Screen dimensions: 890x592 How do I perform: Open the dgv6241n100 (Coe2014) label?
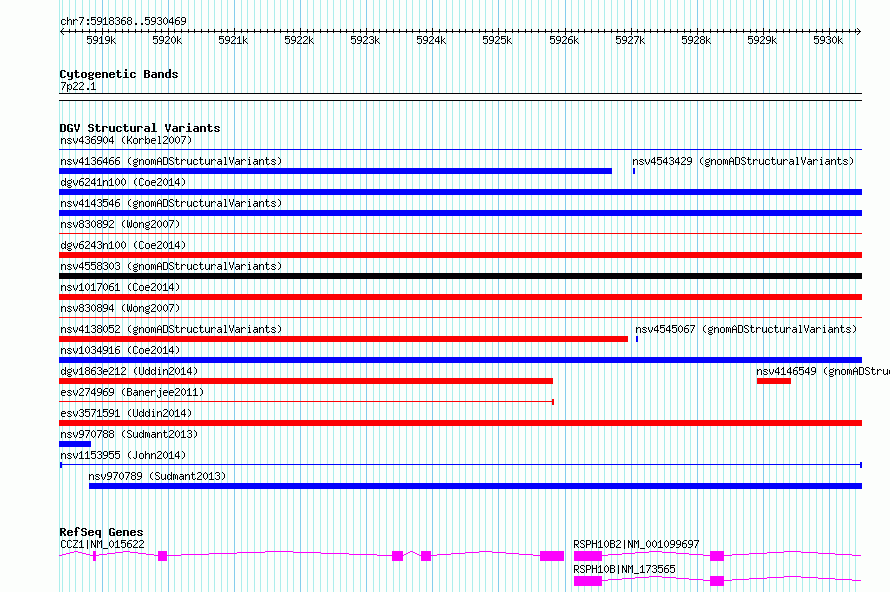pos(123,182)
